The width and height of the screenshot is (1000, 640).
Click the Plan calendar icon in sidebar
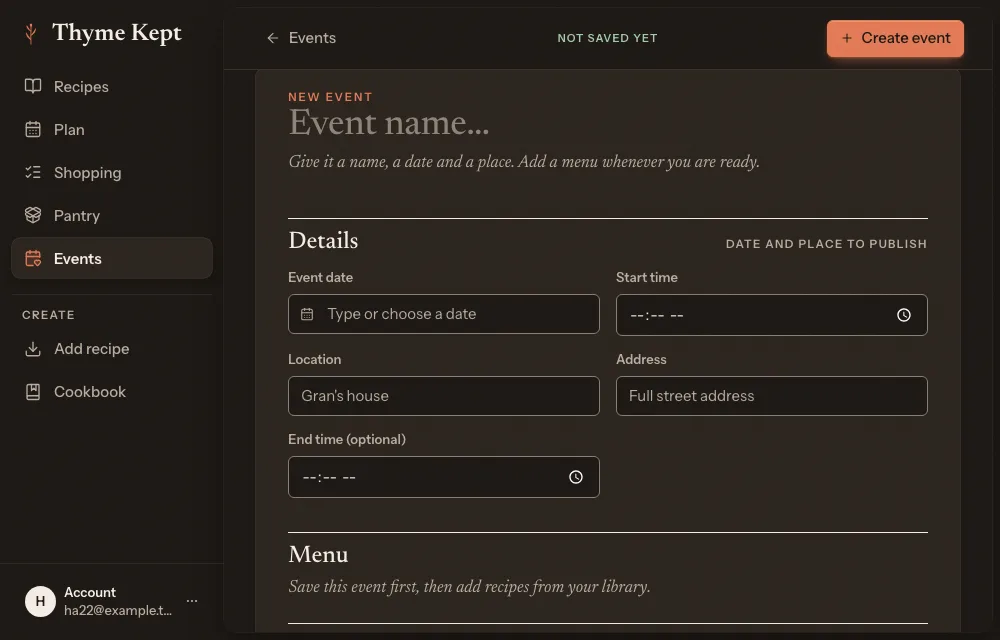click(x=33, y=129)
